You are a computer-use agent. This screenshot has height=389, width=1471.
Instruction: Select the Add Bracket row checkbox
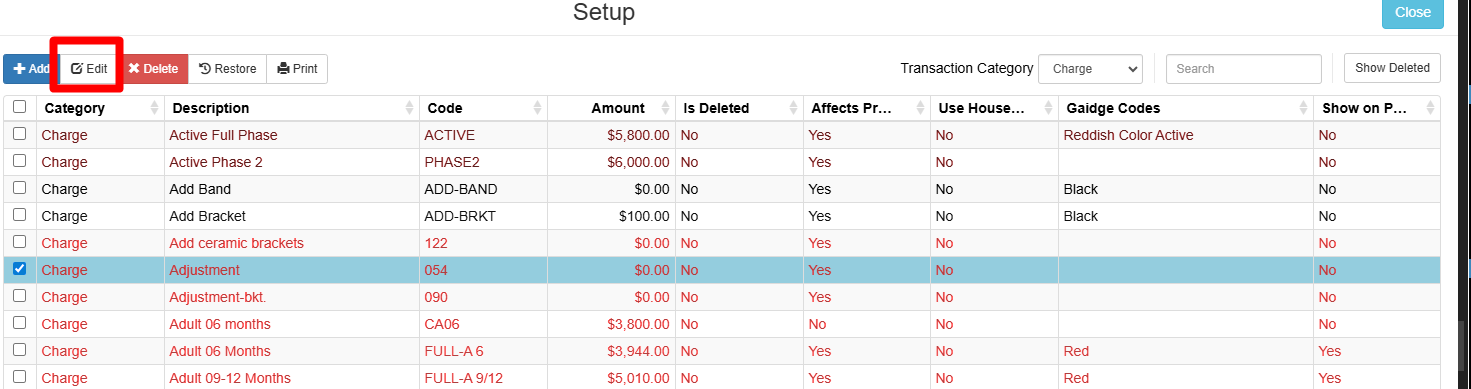[19, 215]
